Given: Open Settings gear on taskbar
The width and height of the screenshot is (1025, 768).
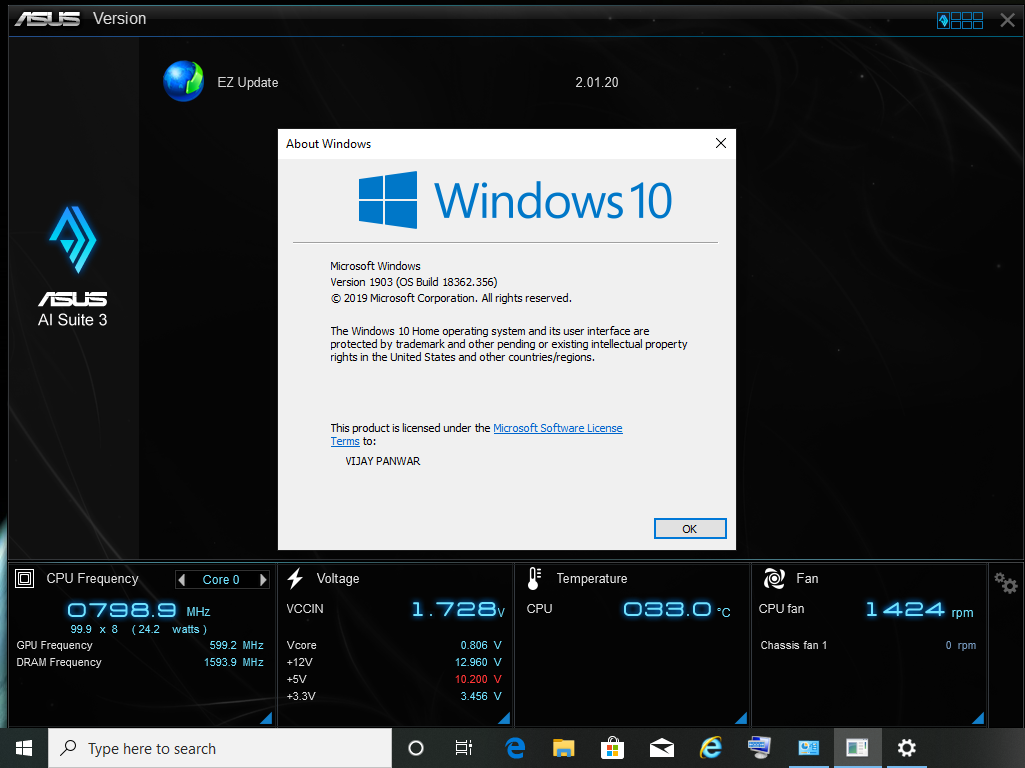Looking at the screenshot, I should tap(906, 748).
